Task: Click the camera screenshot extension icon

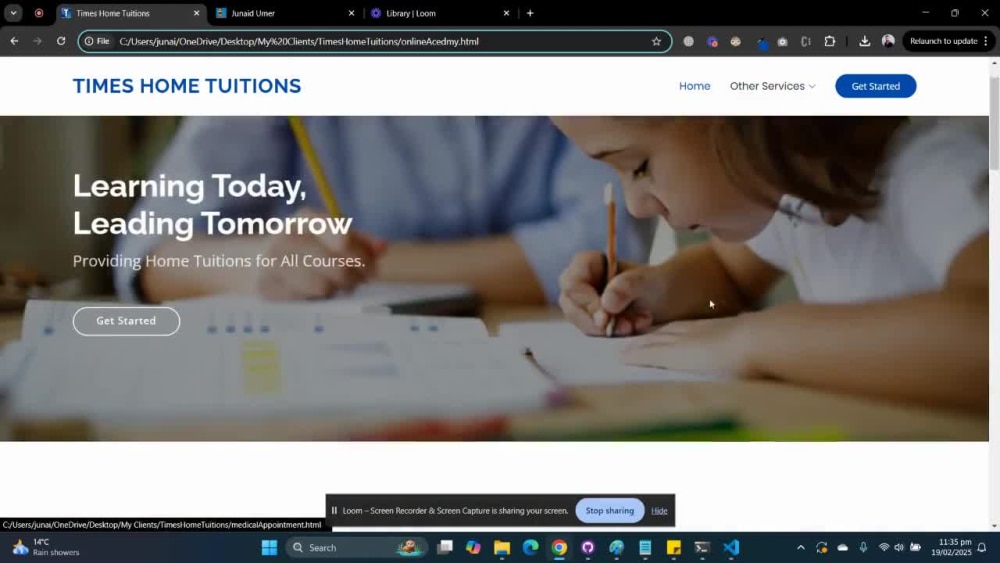Action: point(783,41)
